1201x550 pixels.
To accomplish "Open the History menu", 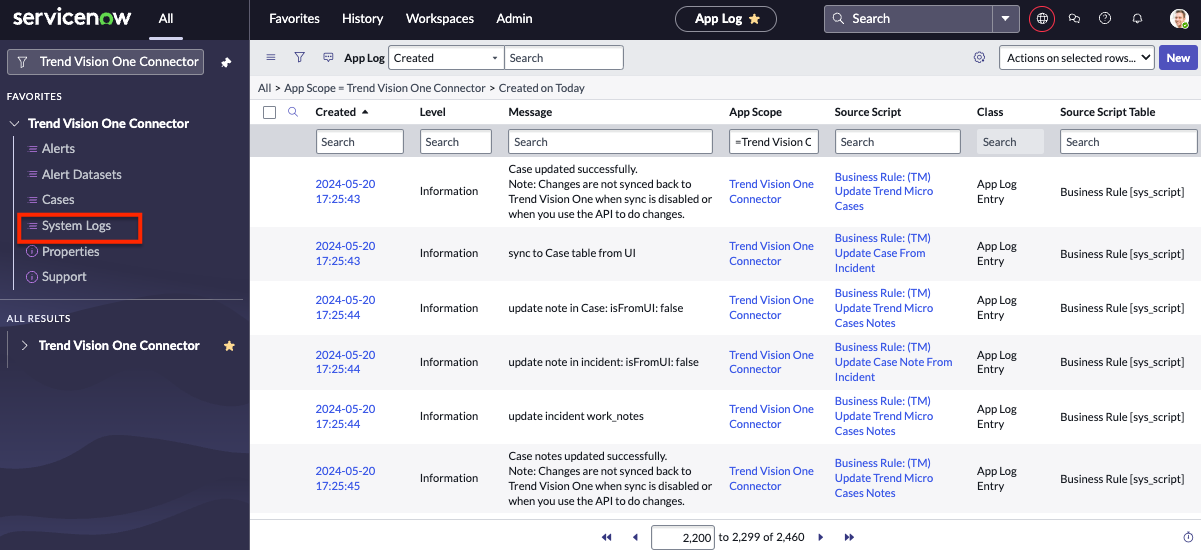I will [362, 18].
